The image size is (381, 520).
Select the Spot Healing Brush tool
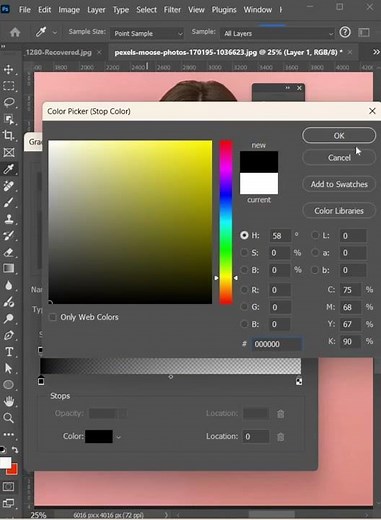9,186
